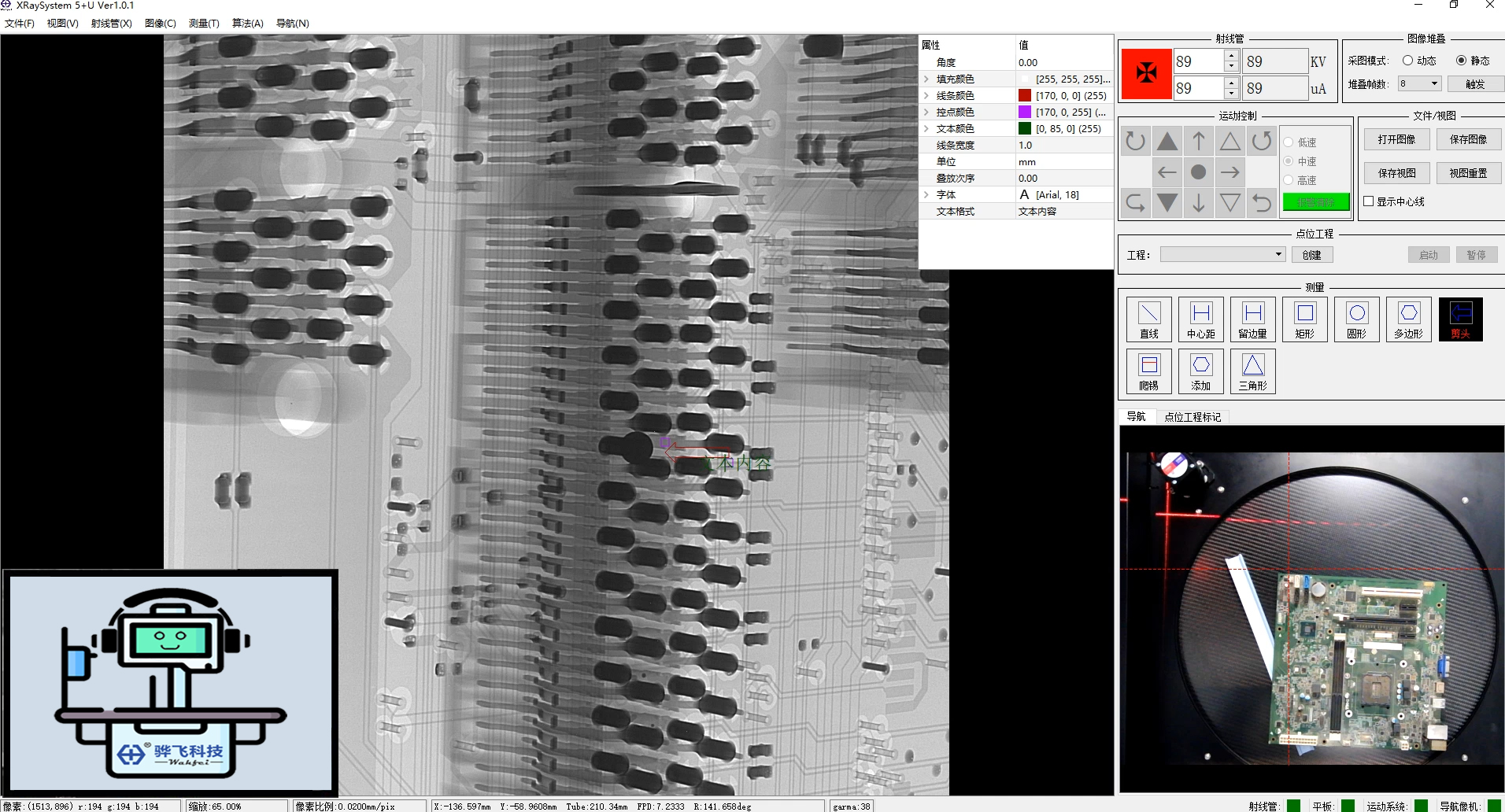Decrease the uA current with the down stepper
Viewport: 1505px width, 812px height.
[1232, 94]
